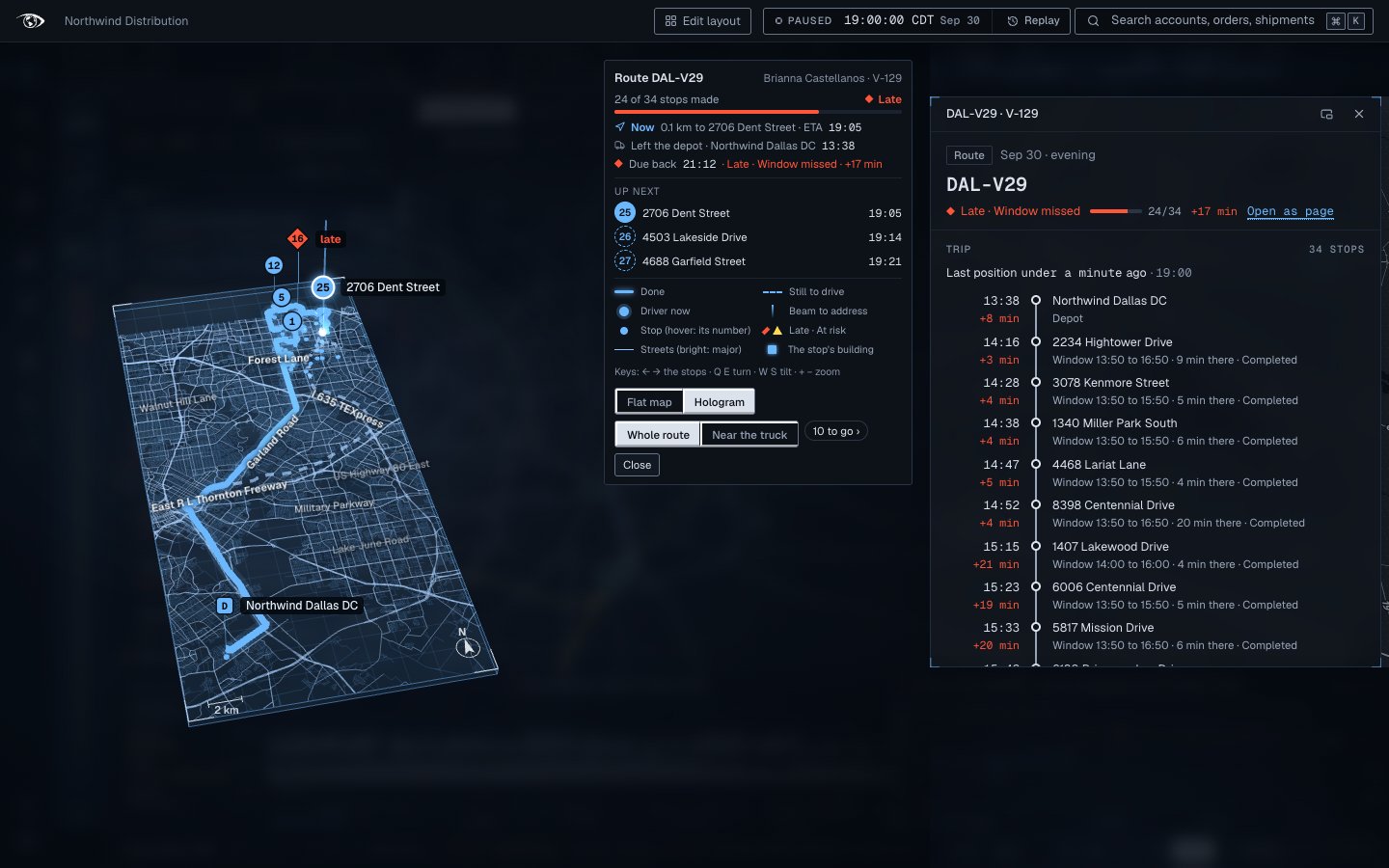Click the depot D marker on the map
The image size is (1389, 868).
coord(225,606)
